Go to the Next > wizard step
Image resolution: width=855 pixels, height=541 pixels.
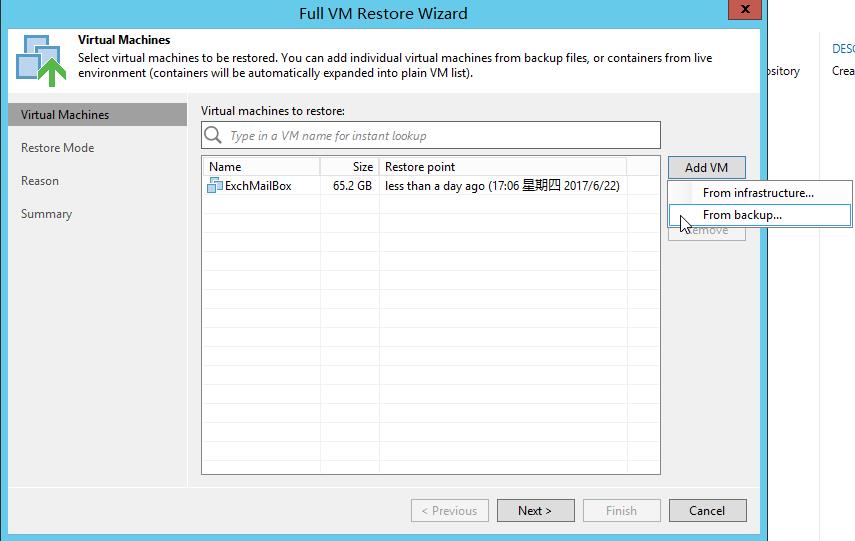coord(535,510)
